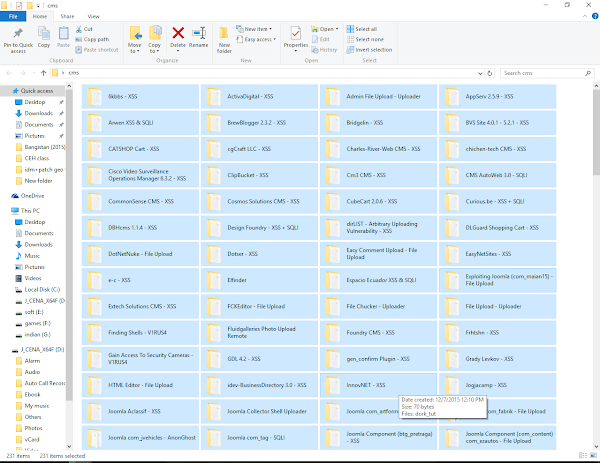Select the Foundry CMS - XSS folder
Screen dimensions: 600x463
378,333
